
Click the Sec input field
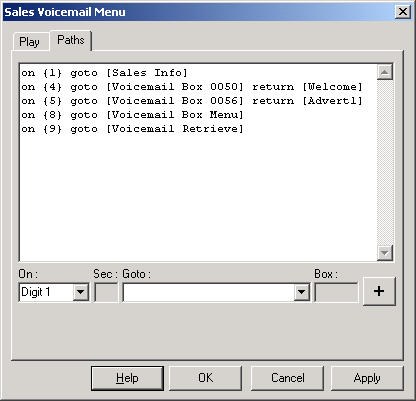click(106, 292)
